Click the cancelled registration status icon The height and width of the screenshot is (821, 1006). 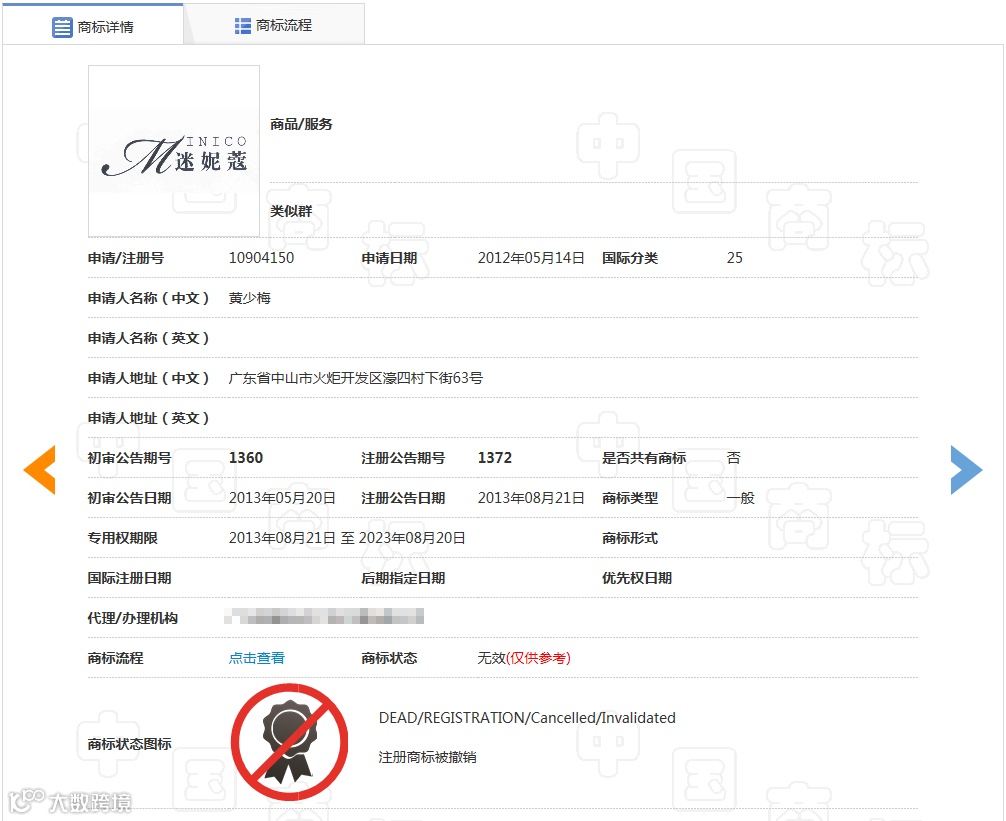point(289,742)
